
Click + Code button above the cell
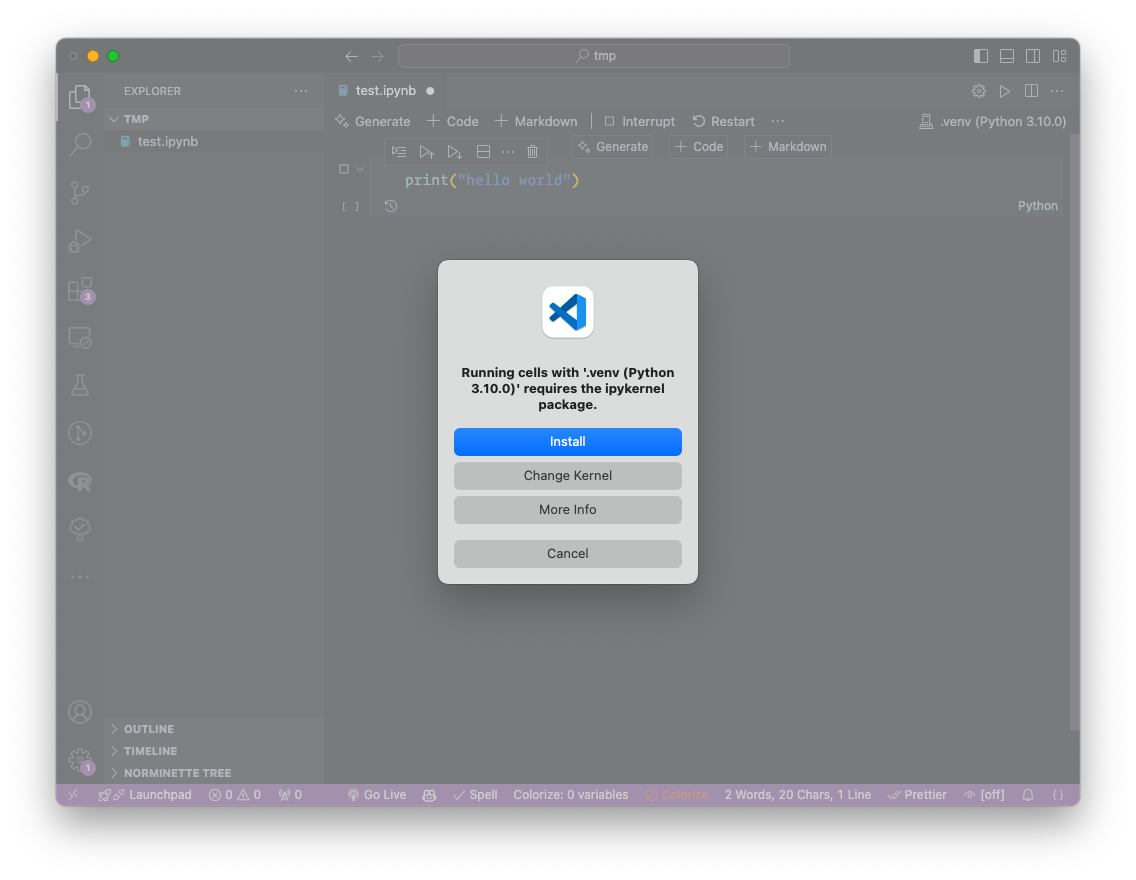pos(699,146)
